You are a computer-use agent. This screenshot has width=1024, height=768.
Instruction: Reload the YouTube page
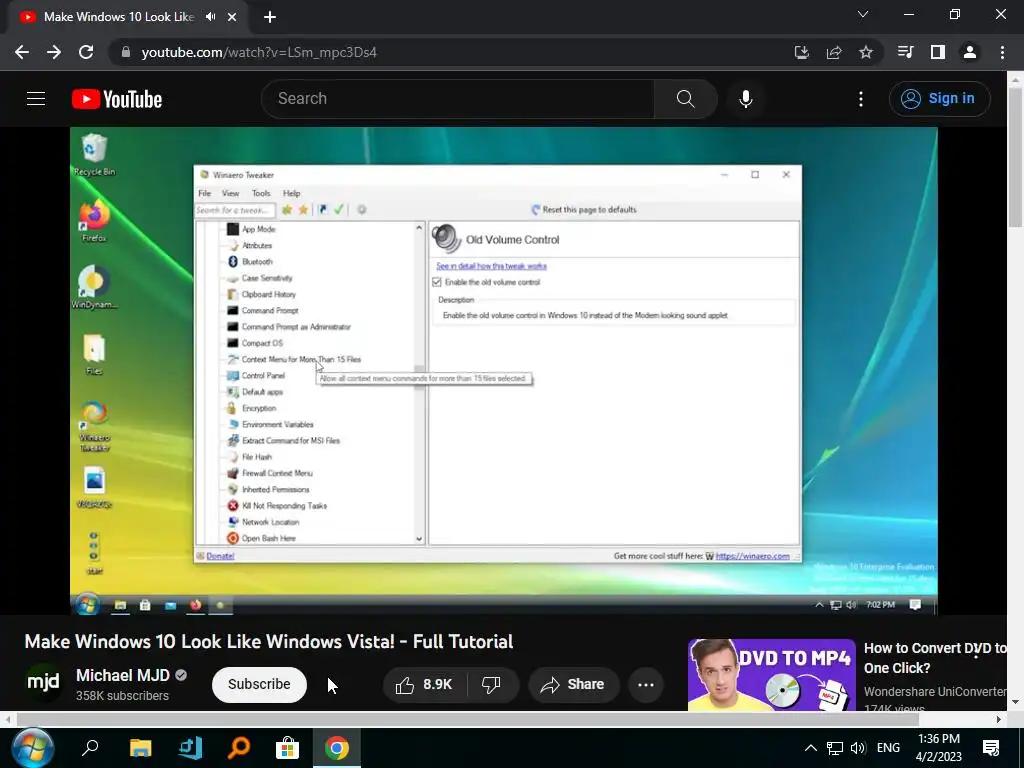pyautogui.click(x=86, y=52)
